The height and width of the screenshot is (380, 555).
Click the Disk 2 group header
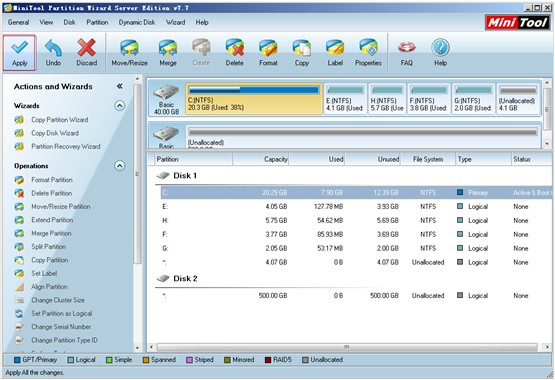(177, 278)
